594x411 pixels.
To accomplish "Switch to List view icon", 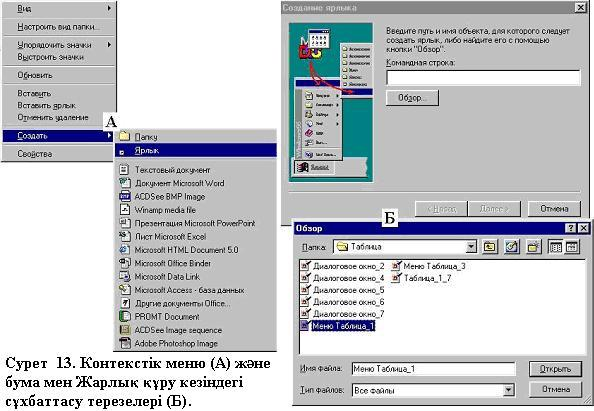I will (555, 247).
